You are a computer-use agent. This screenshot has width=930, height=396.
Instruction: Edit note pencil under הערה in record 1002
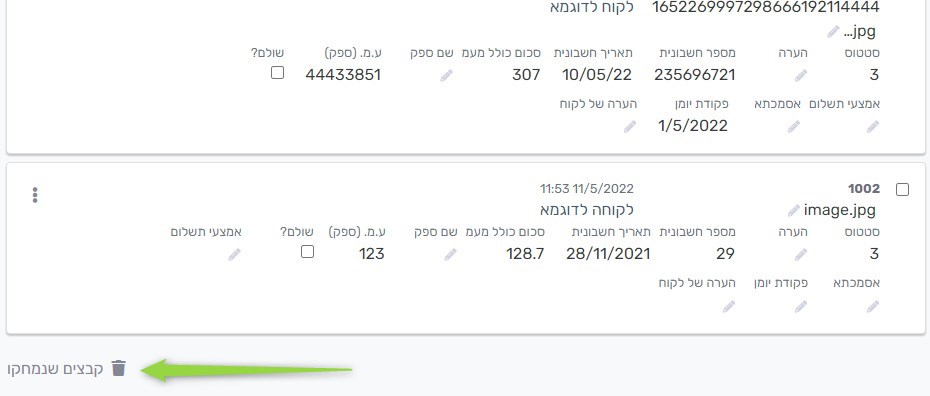[801, 255]
